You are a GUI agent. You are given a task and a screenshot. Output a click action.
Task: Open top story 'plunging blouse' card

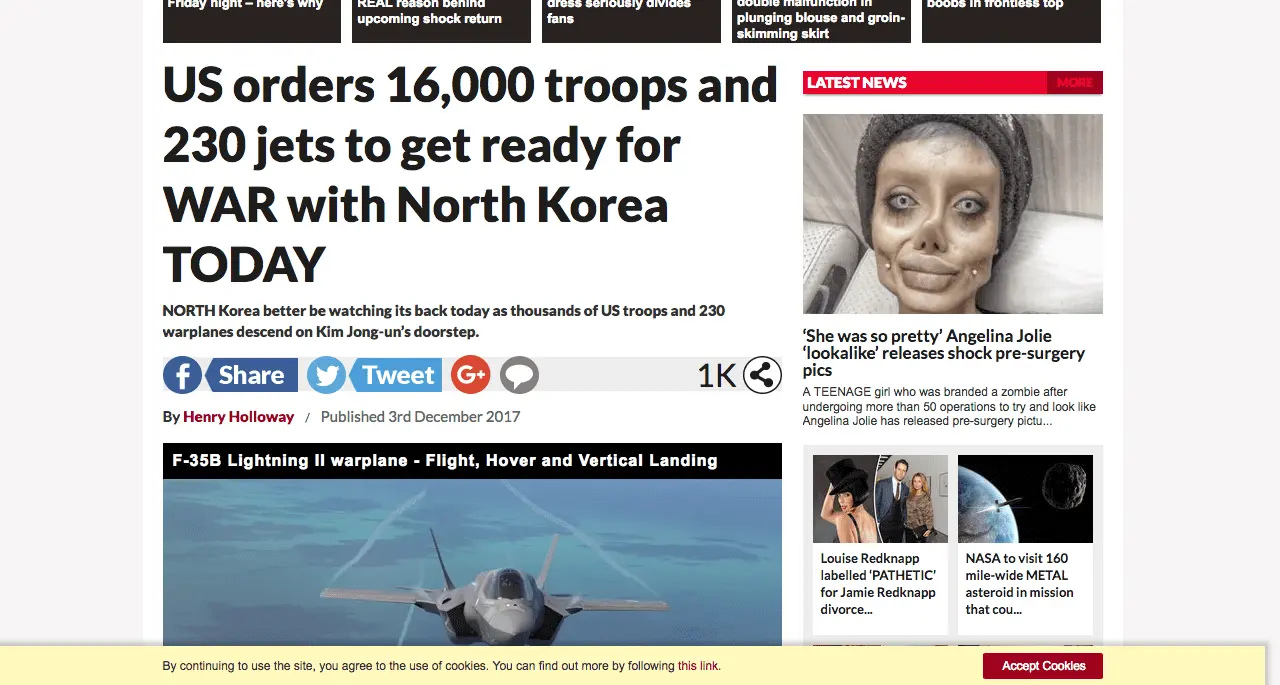821,21
